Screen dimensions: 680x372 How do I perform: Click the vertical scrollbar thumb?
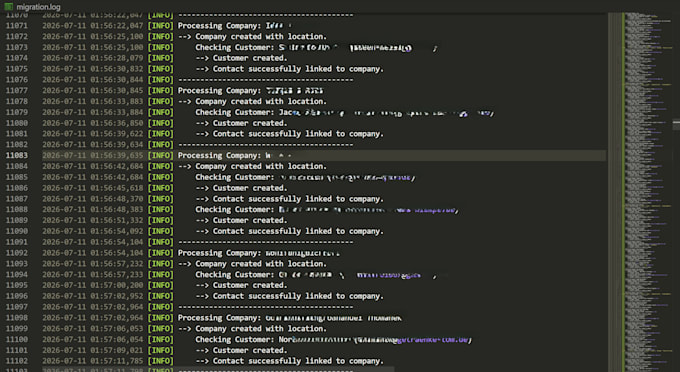[x=676, y=125]
